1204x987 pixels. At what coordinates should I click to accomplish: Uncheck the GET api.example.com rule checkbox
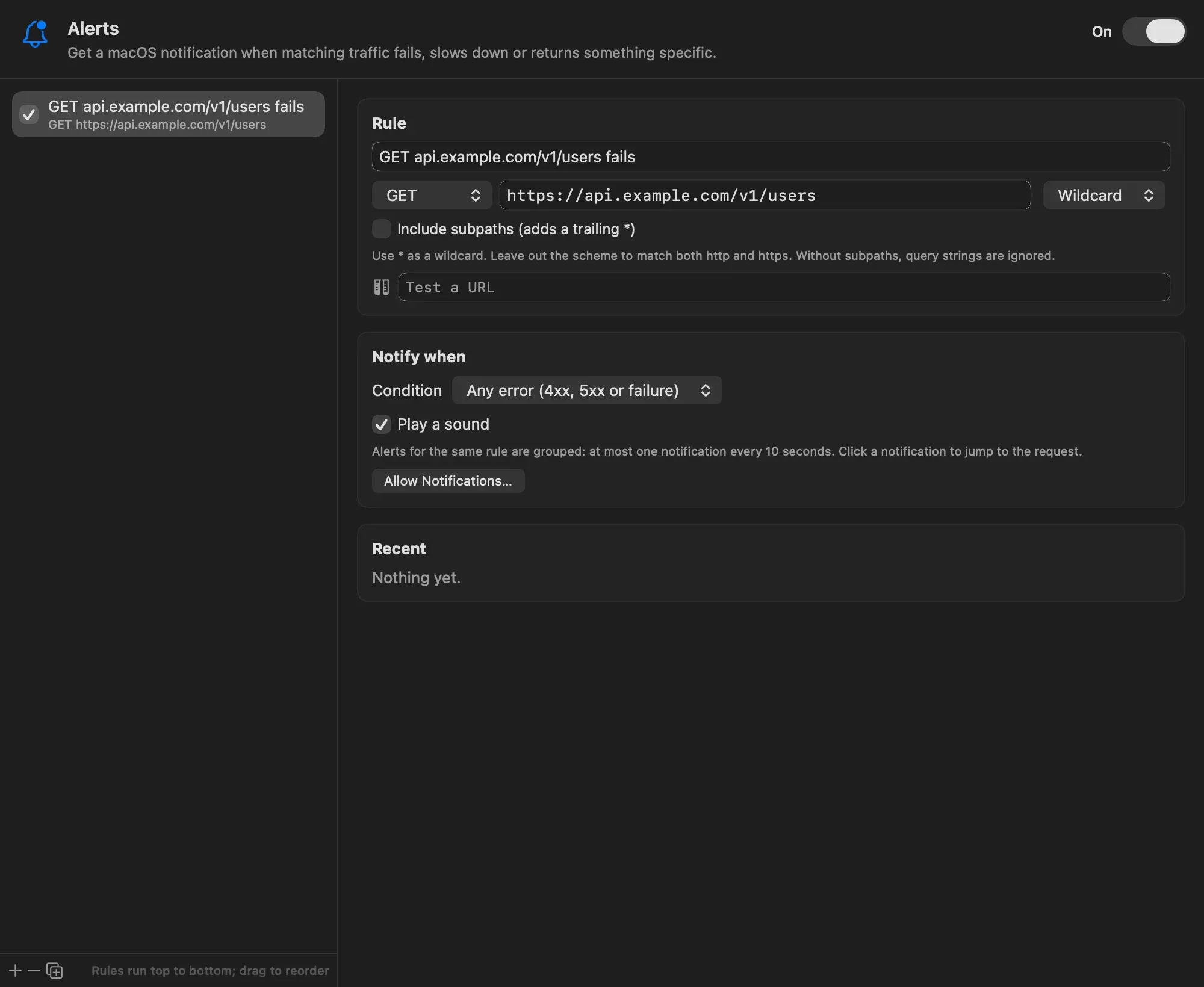click(29, 114)
